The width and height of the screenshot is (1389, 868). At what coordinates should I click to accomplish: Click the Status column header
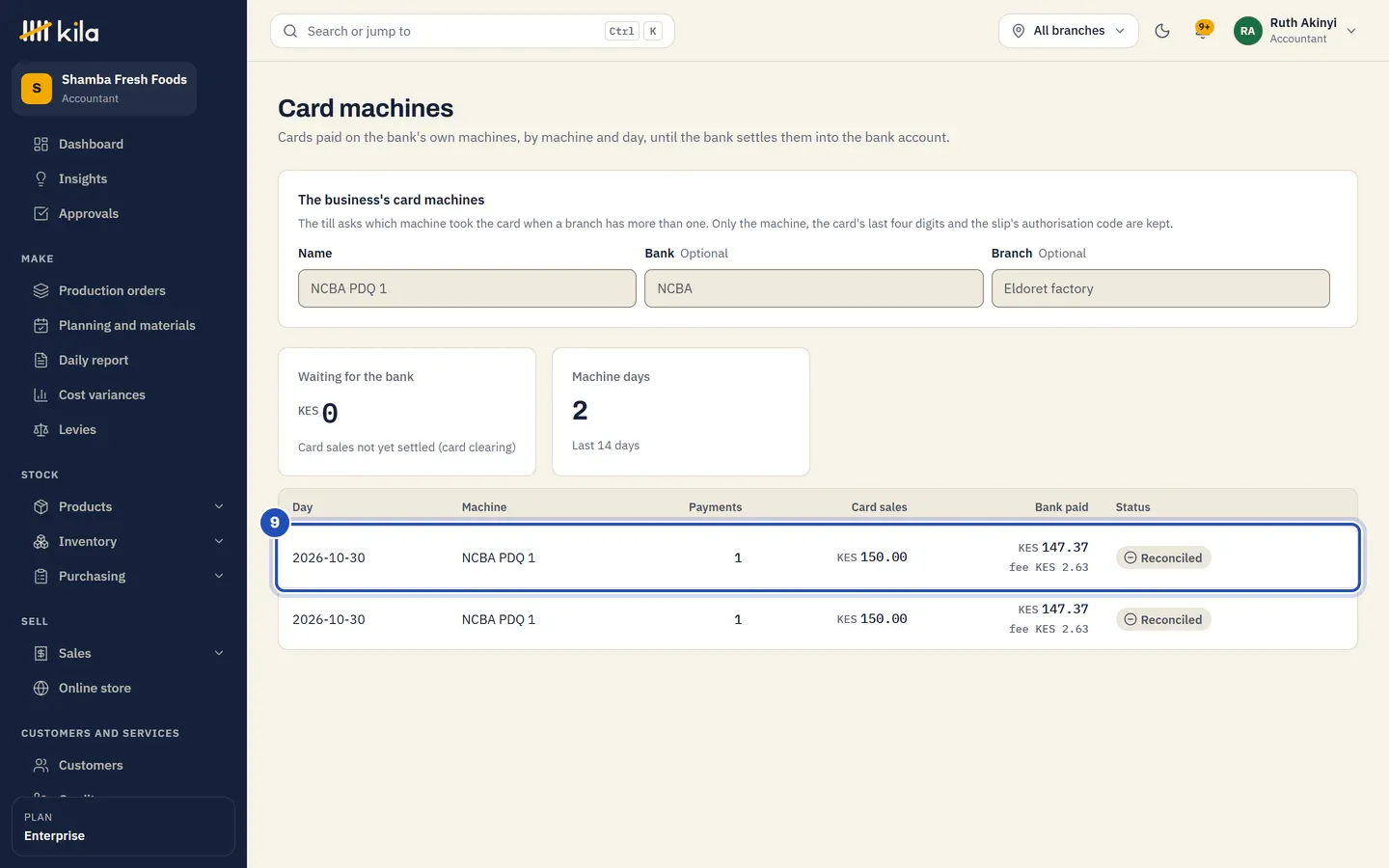(1132, 507)
